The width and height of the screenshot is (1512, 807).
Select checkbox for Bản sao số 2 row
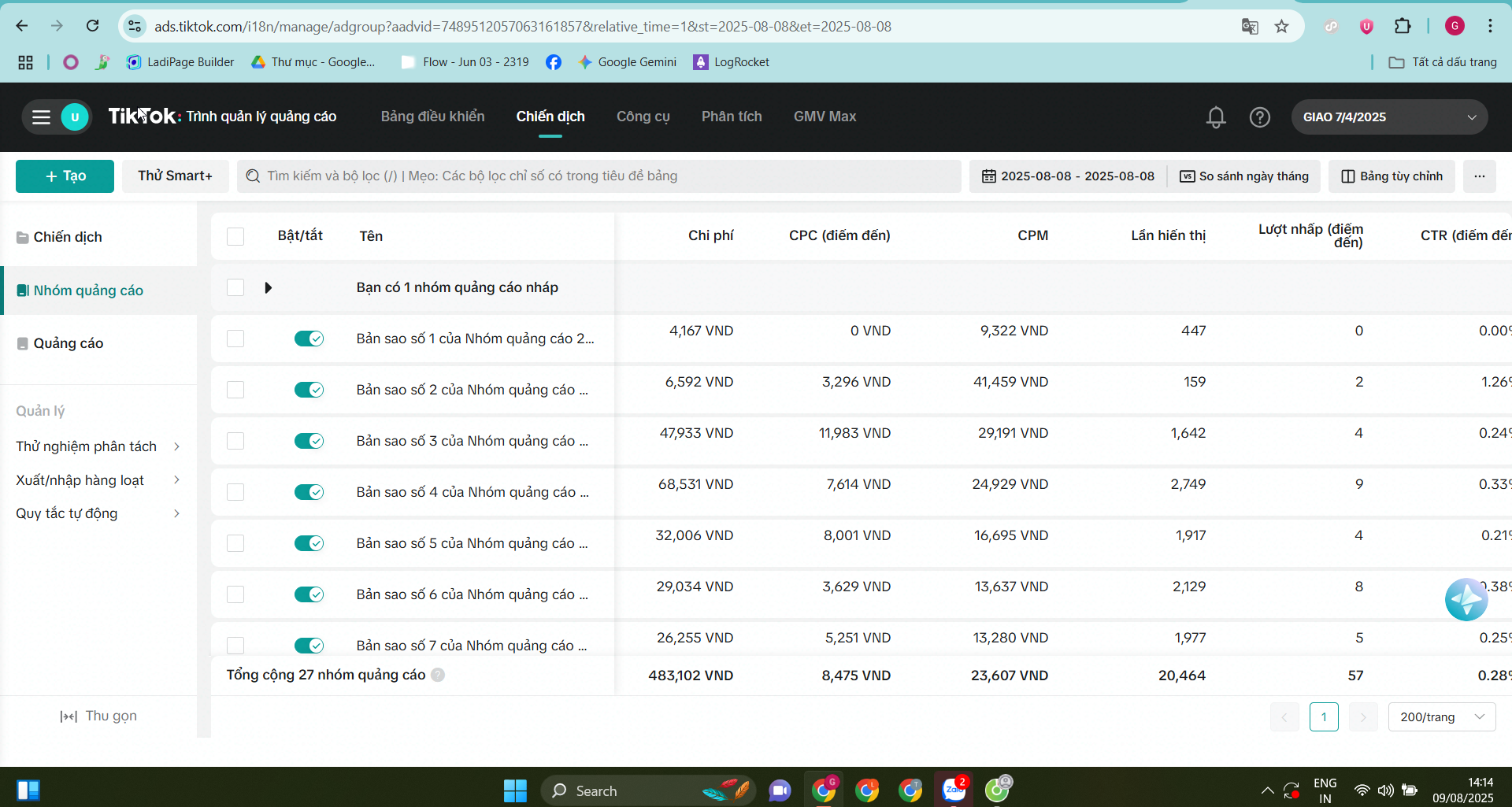[235, 390]
